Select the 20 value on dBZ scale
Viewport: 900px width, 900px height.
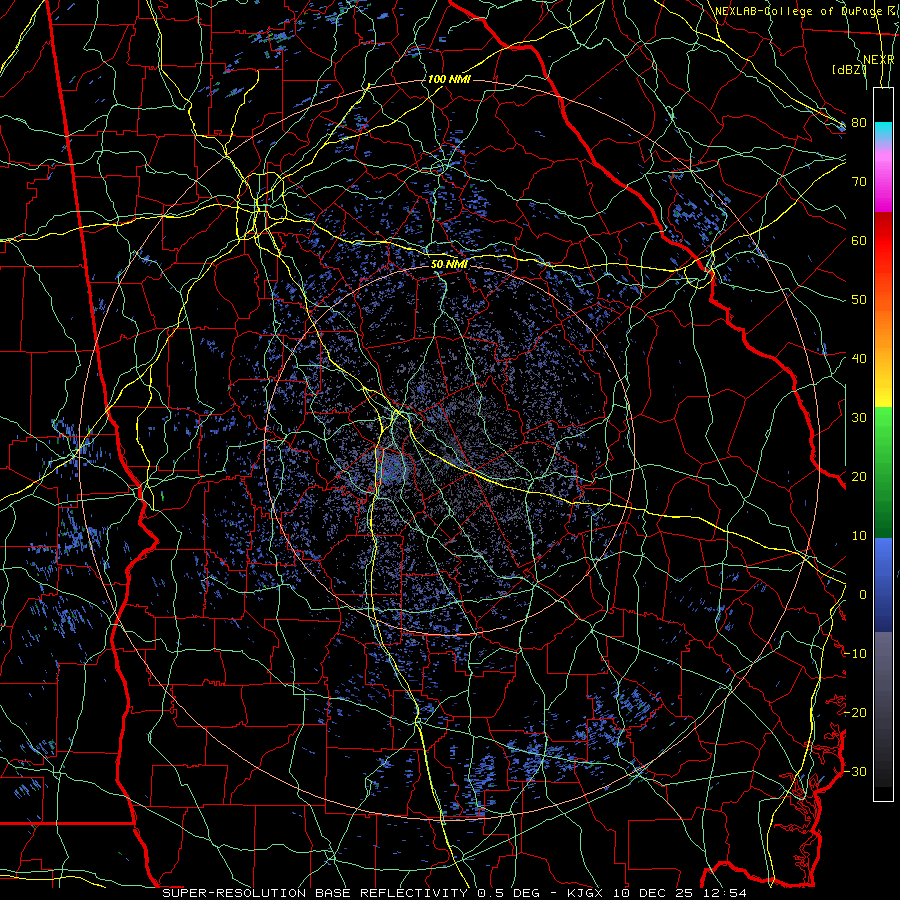859,476
